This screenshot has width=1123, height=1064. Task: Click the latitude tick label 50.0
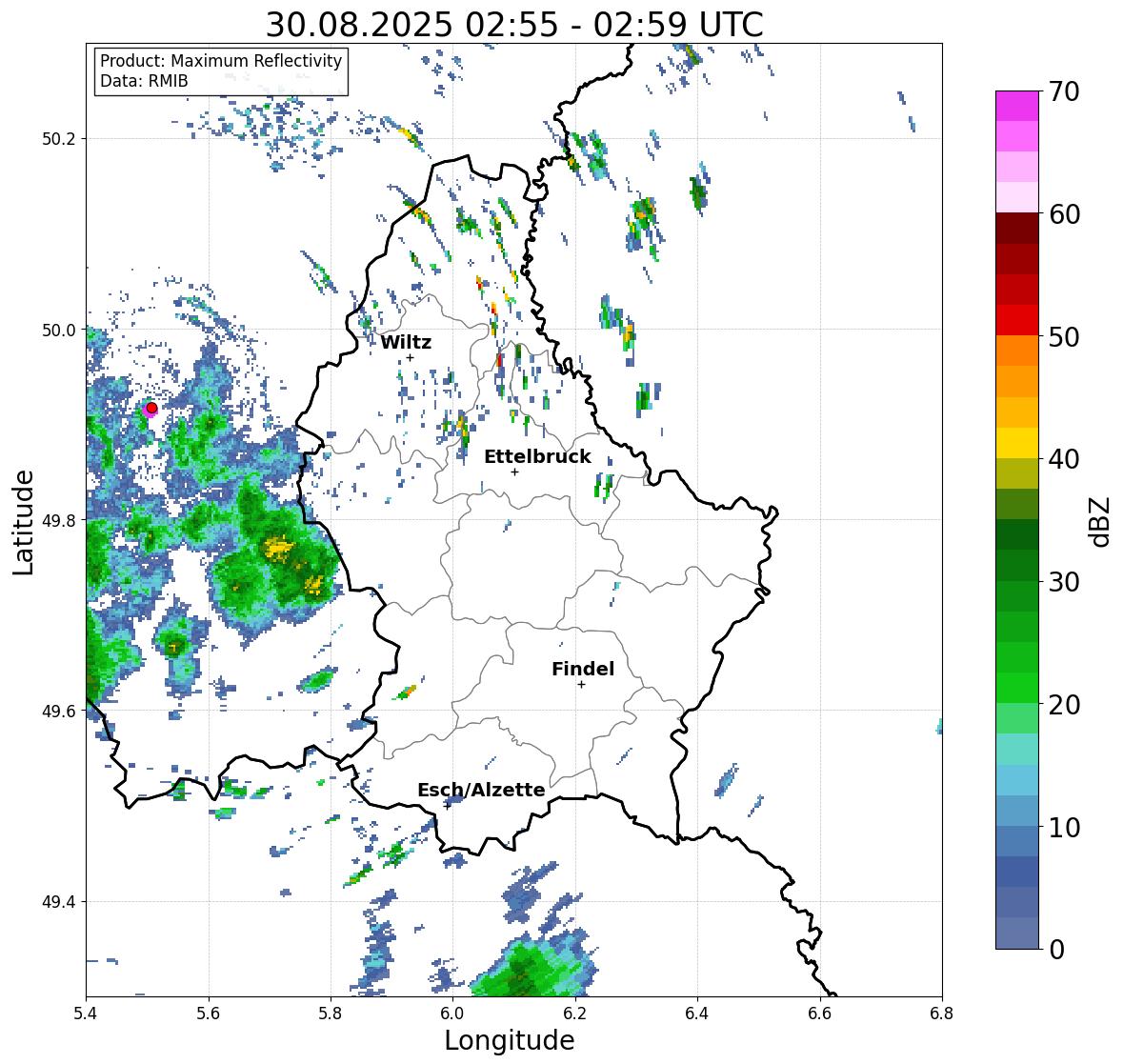point(59,331)
